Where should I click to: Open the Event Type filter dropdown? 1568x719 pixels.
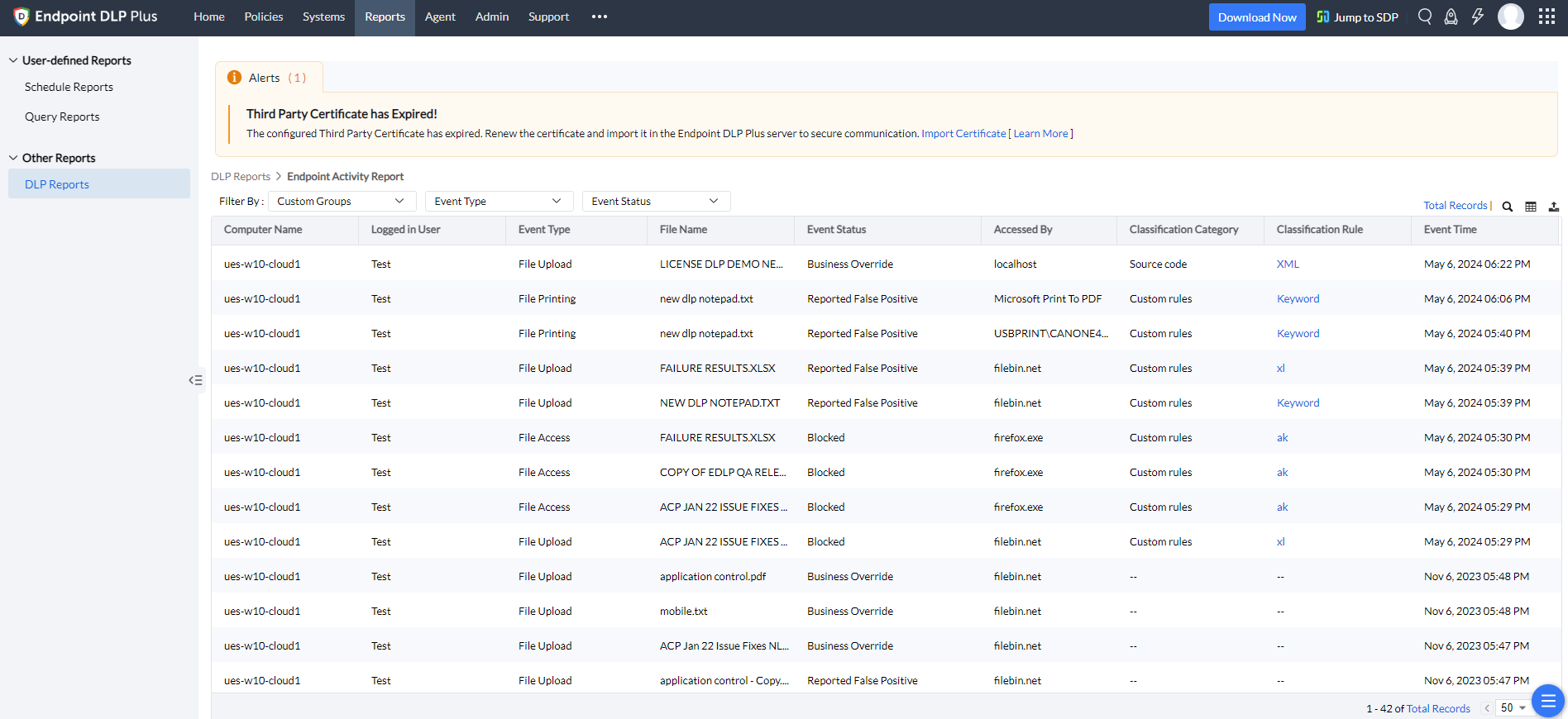point(499,201)
